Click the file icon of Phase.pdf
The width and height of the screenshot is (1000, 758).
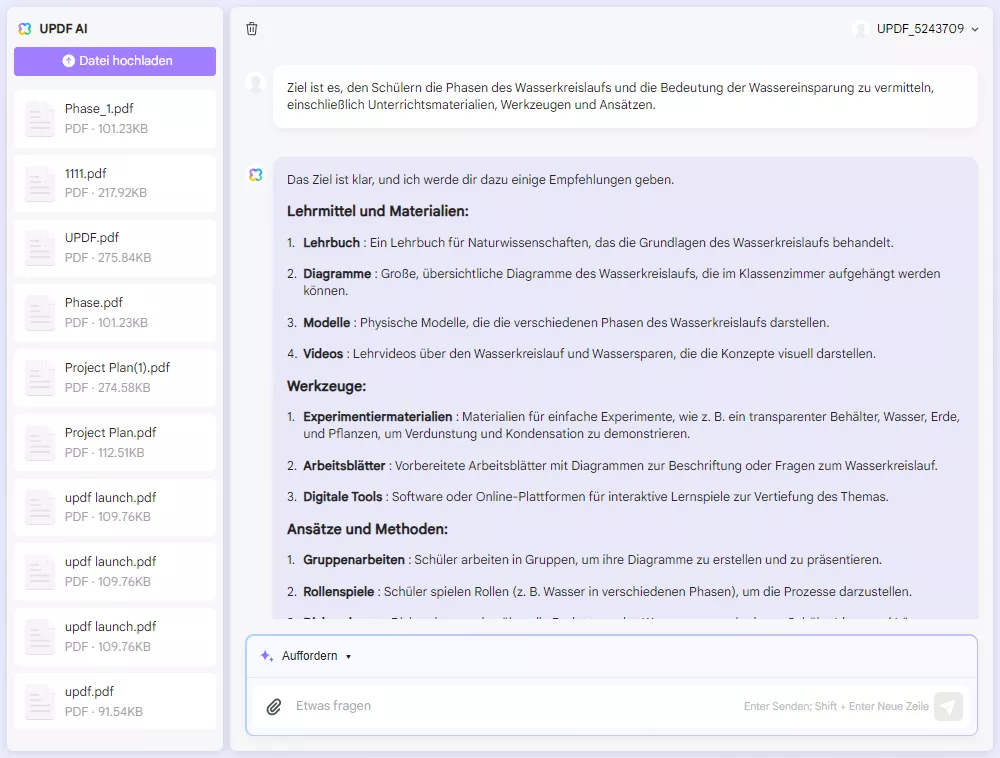pos(40,313)
